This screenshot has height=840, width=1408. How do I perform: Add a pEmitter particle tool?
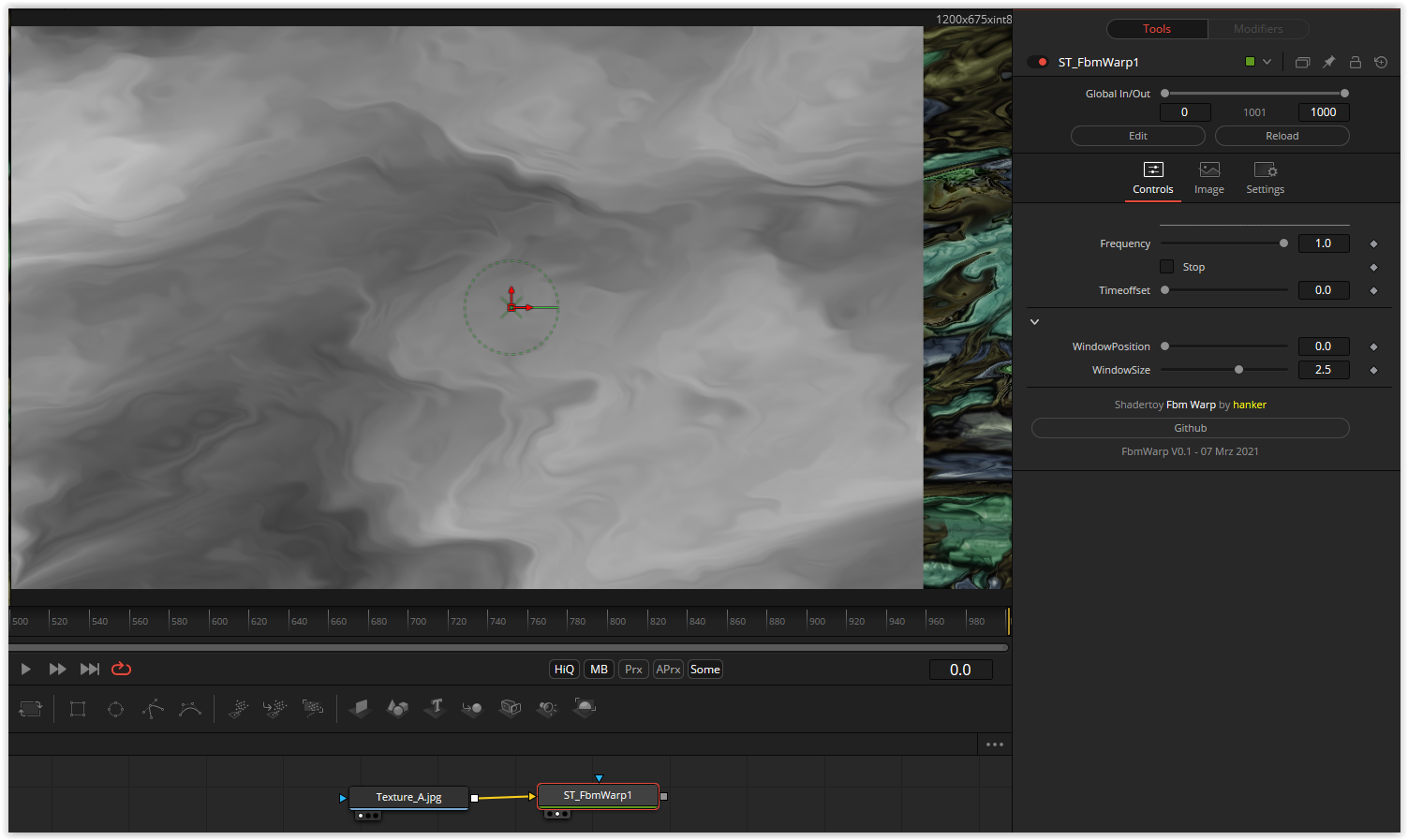tap(238, 709)
